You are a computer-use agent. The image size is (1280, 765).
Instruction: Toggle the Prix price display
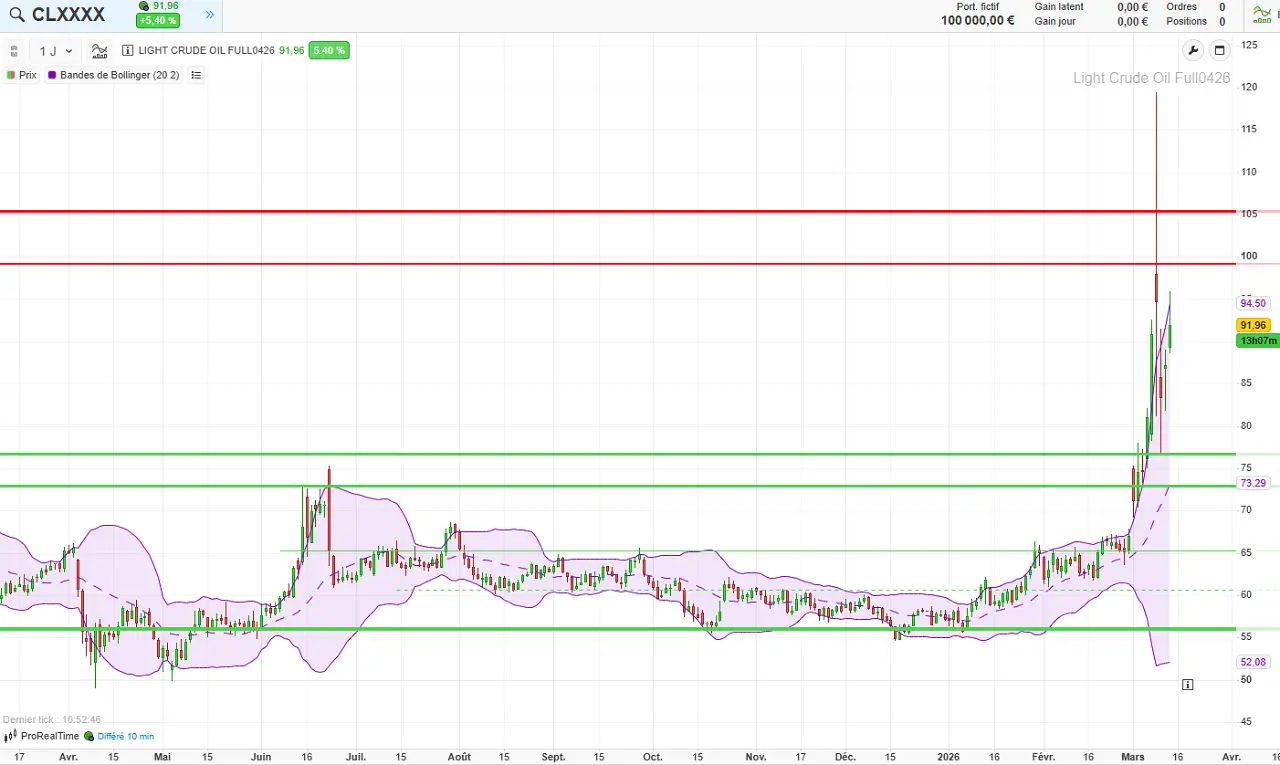click(x=22, y=74)
